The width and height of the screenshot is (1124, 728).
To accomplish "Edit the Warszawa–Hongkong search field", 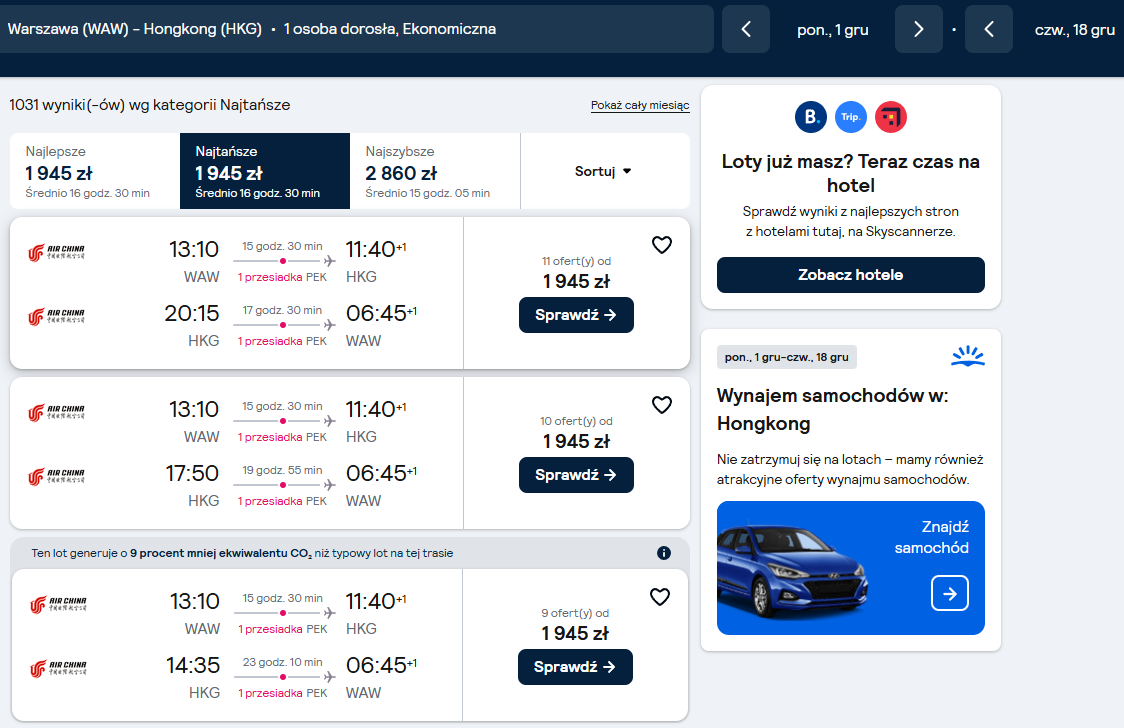I will click(x=357, y=29).
